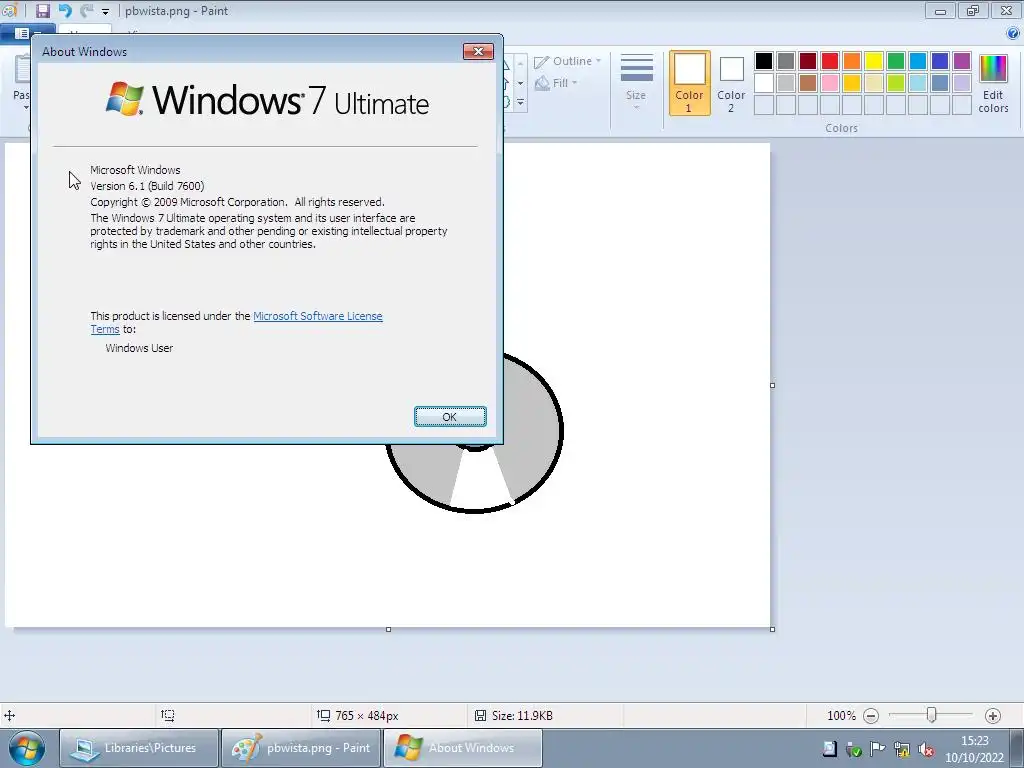This screenshot has width=1024, height=768.
Task: Open the Fill dropdown in Paint's ribbon
Action: tap(556, 83)
